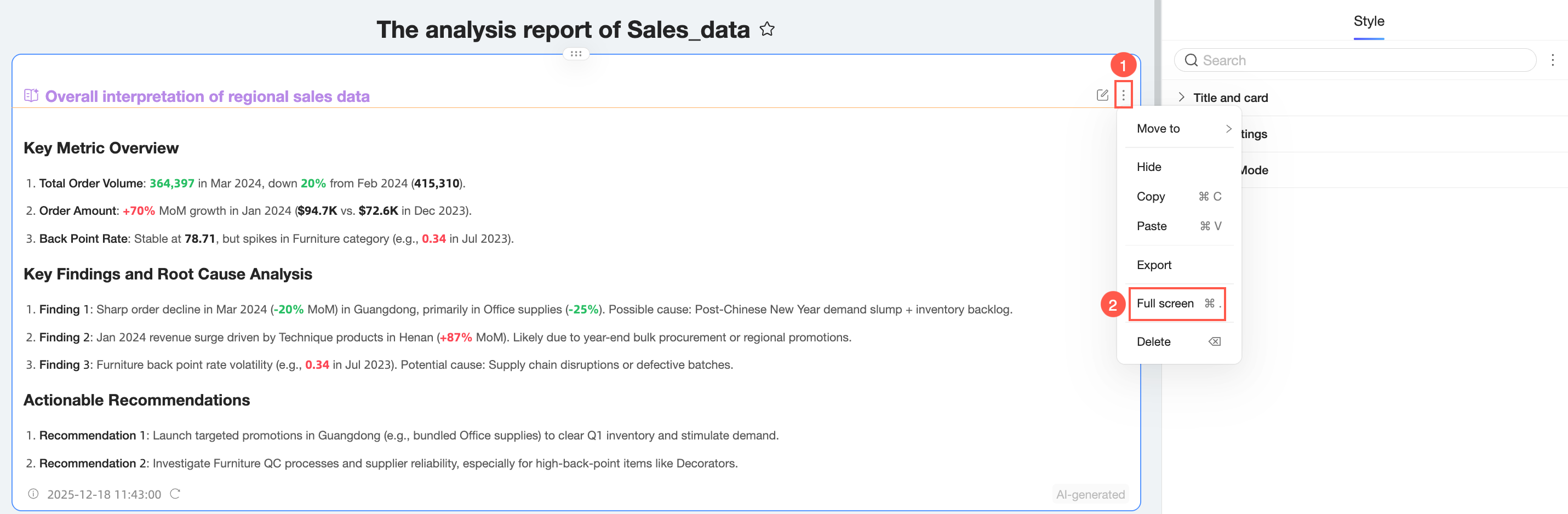Expand the Title and card section

pos(1181,98)
